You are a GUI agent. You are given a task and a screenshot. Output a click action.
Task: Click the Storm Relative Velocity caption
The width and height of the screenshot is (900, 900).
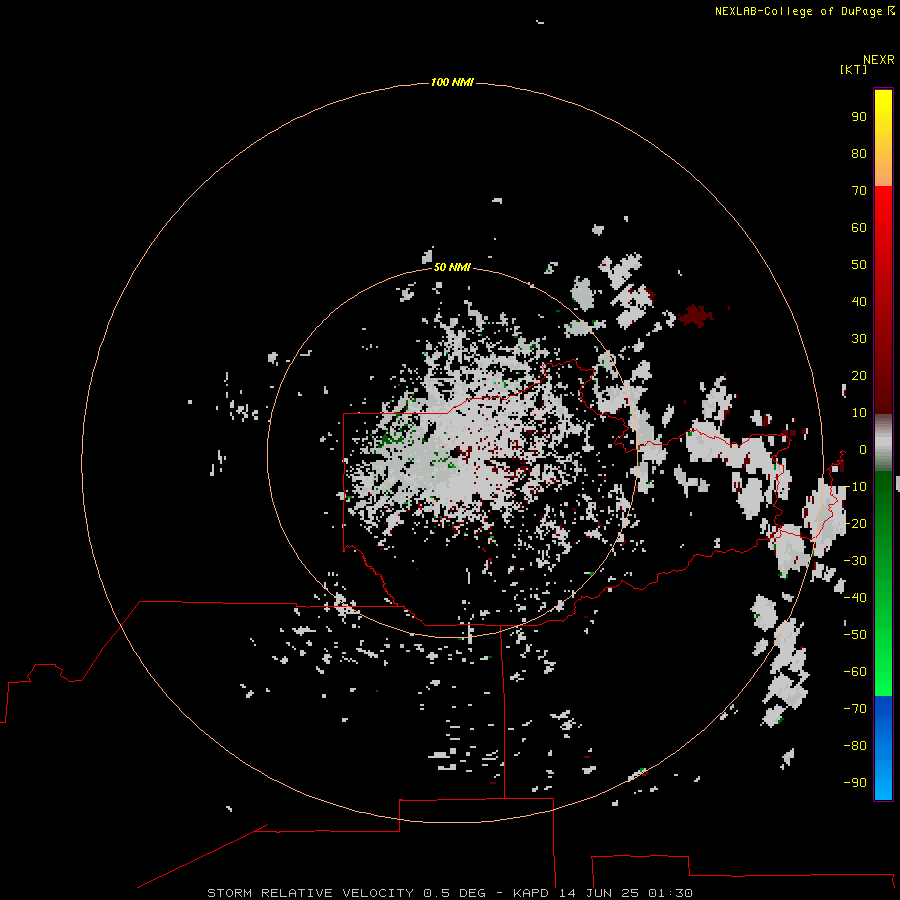point(449,893)
